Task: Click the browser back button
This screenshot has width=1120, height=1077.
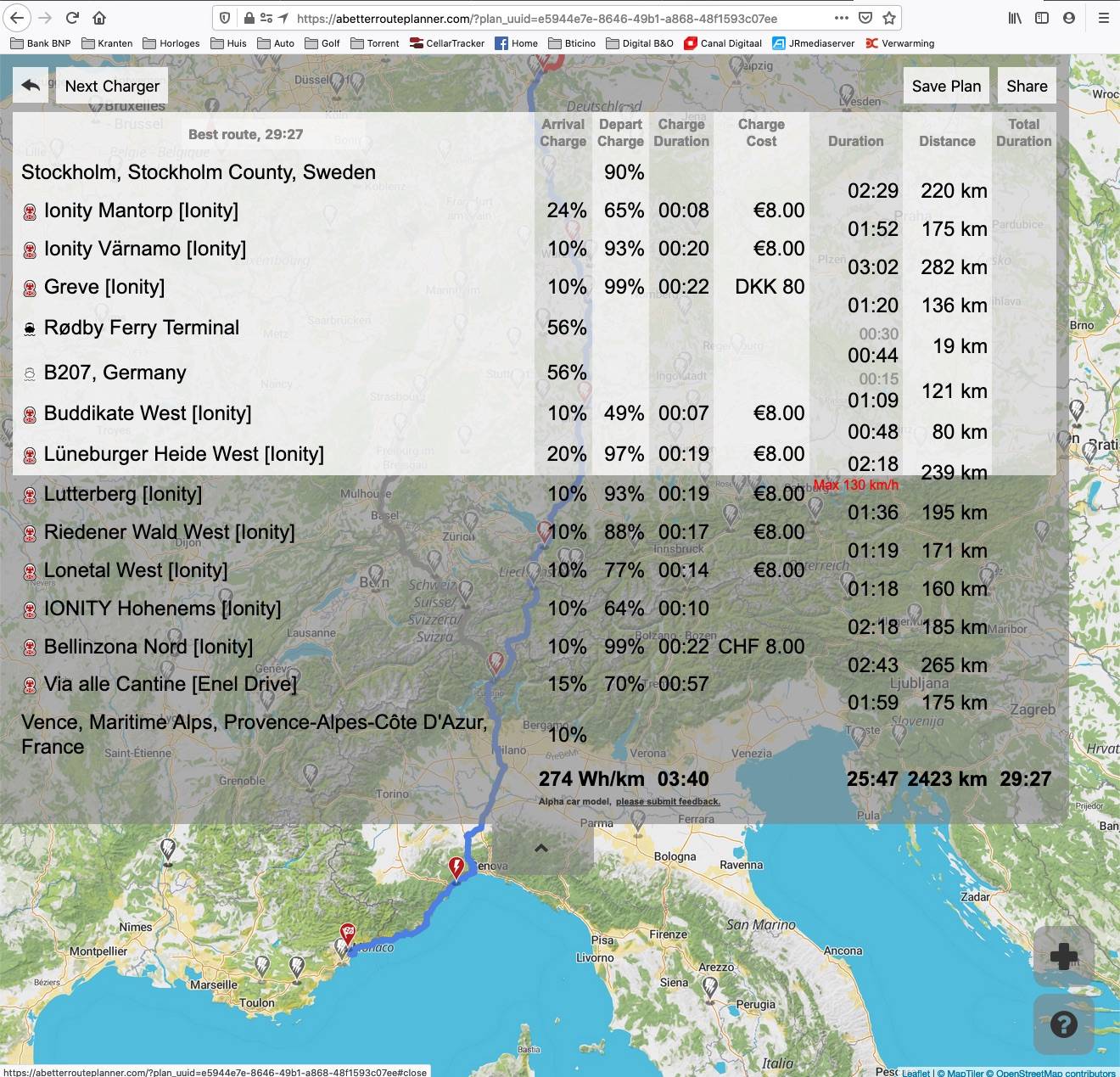Action: 17,18
